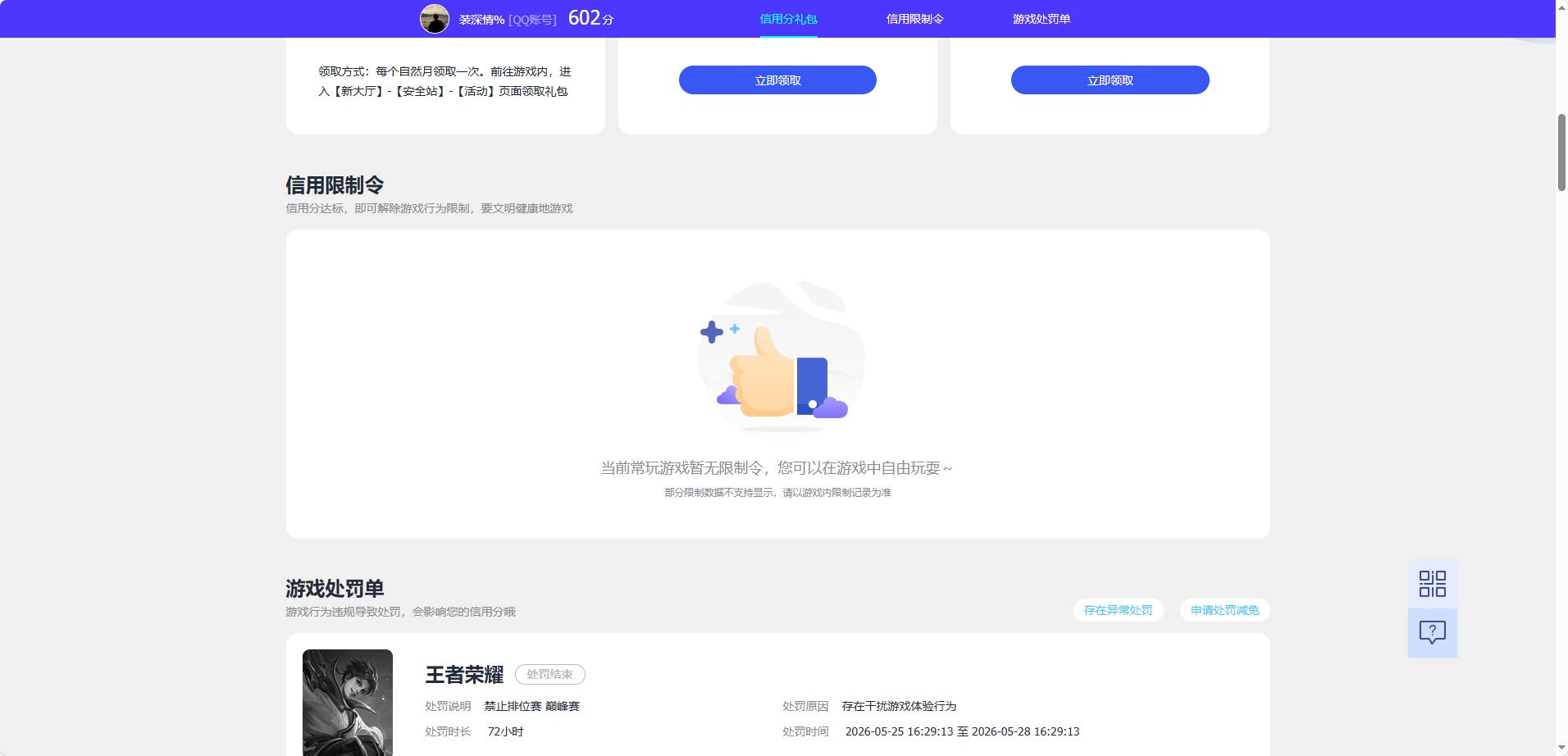The height and width of the screenshot is (756, 1568).
Task: Switch to the 信用限制令 tab
Action: 914,19
